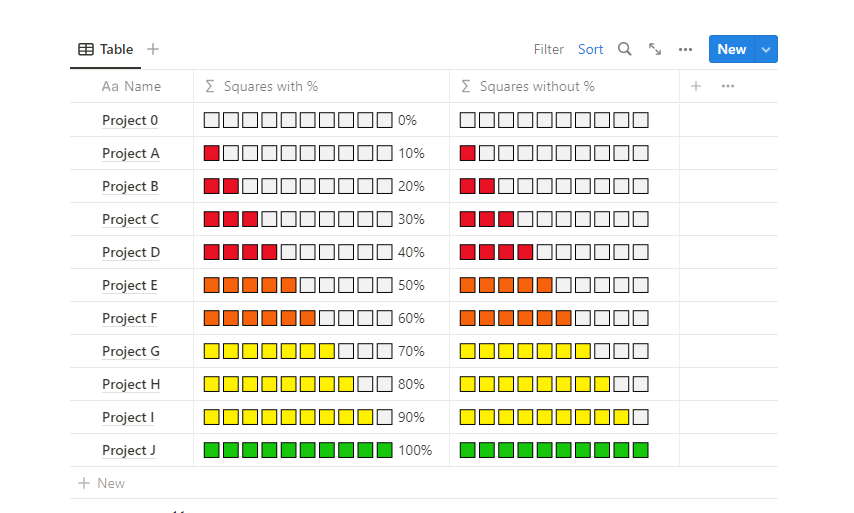The image size is (854, 513).
Task: Open the three-dot view options menu
Action: pyautogui.click(x=685, y=49)
